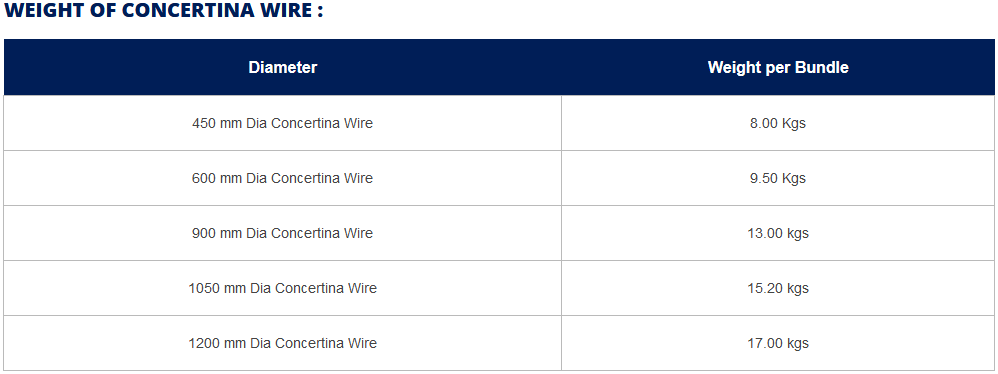This screenshot has width=998, height=374.
Task: Click the 9.50 Kgs weight value
Action: click(x=778, y=178)
